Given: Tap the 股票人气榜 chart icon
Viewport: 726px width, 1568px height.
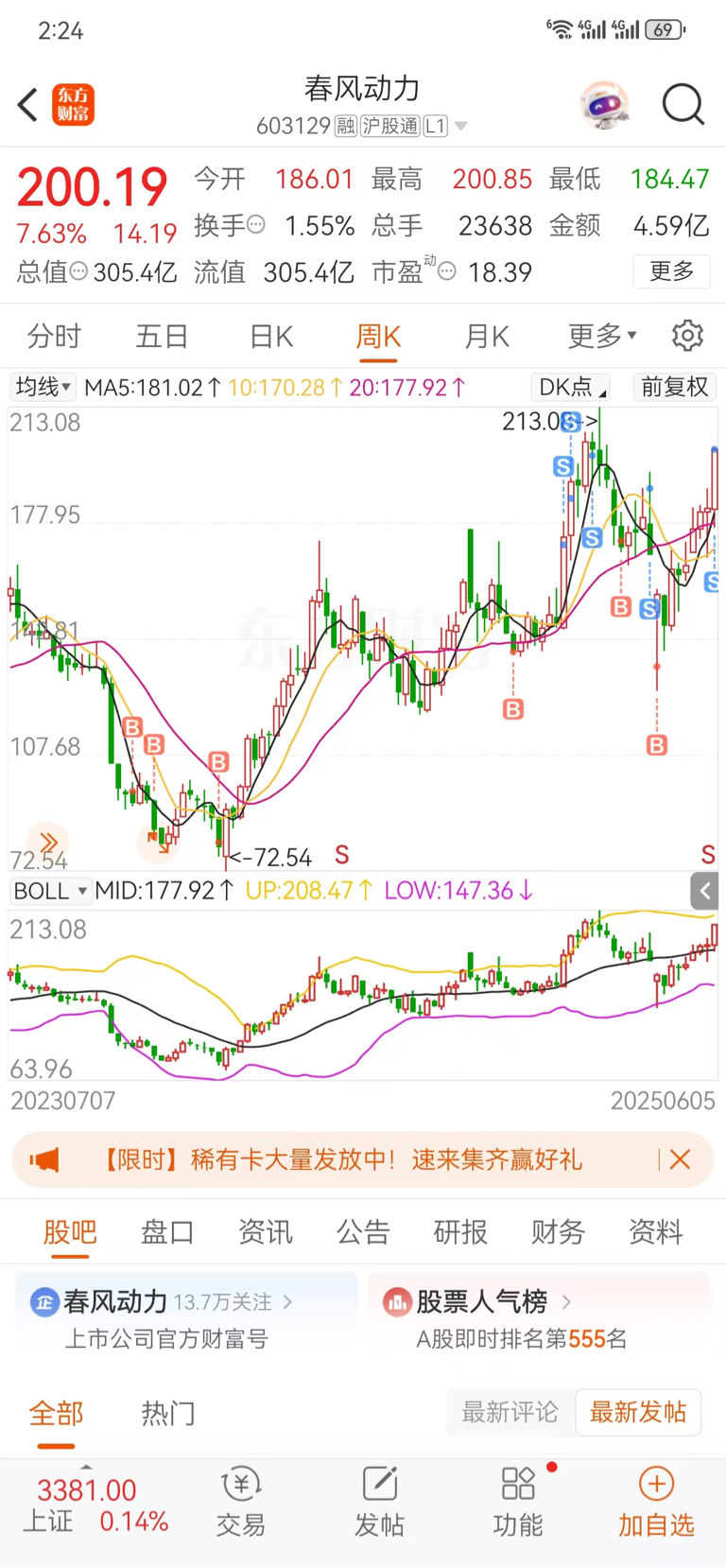Looking at the screenshot, I should pyautogui.click(x=396, y=1302).
